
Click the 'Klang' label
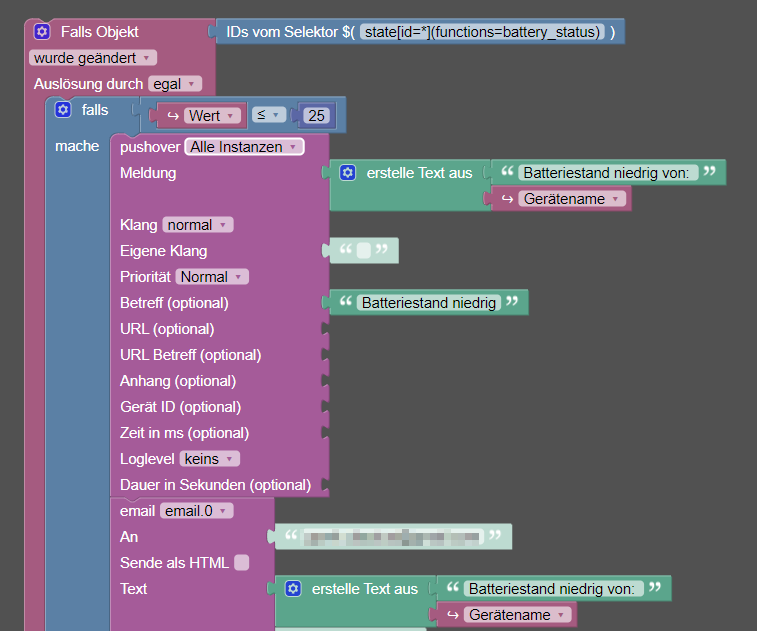point(139,225)
